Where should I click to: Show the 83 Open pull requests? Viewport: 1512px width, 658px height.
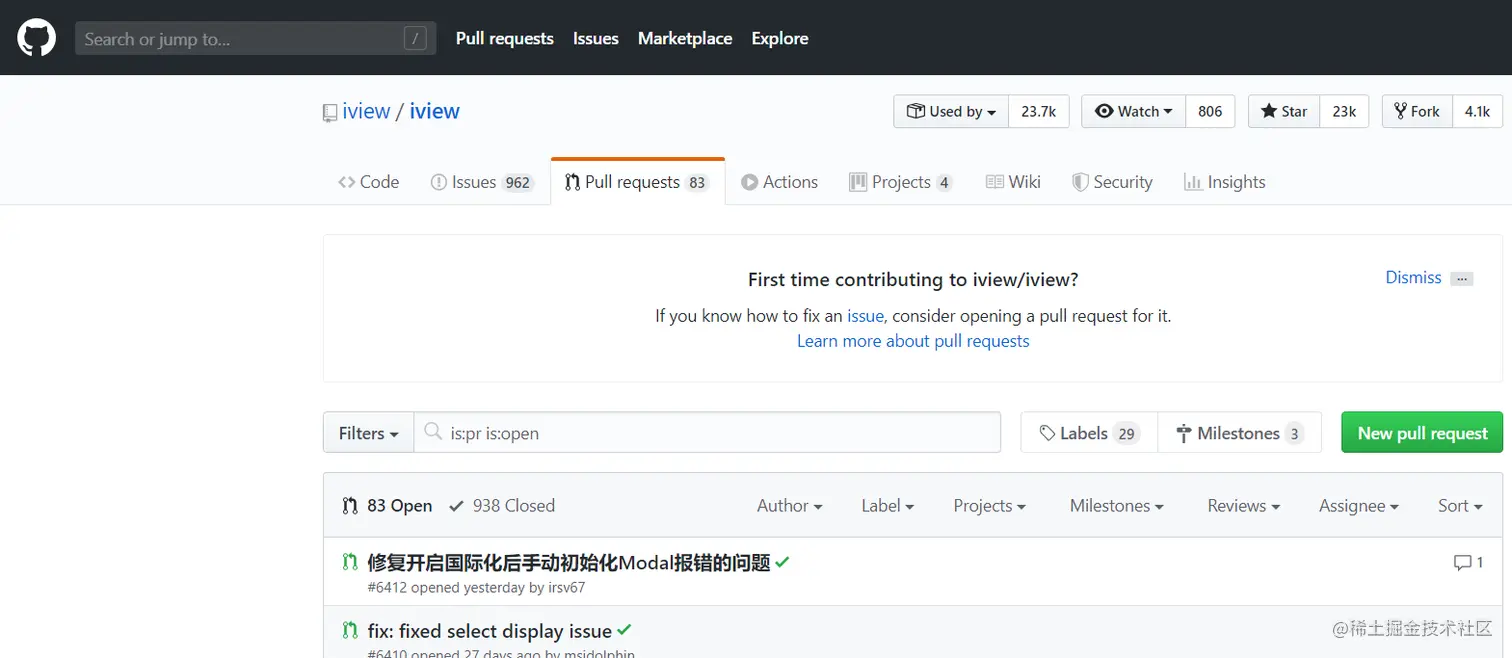pos(388,506)
